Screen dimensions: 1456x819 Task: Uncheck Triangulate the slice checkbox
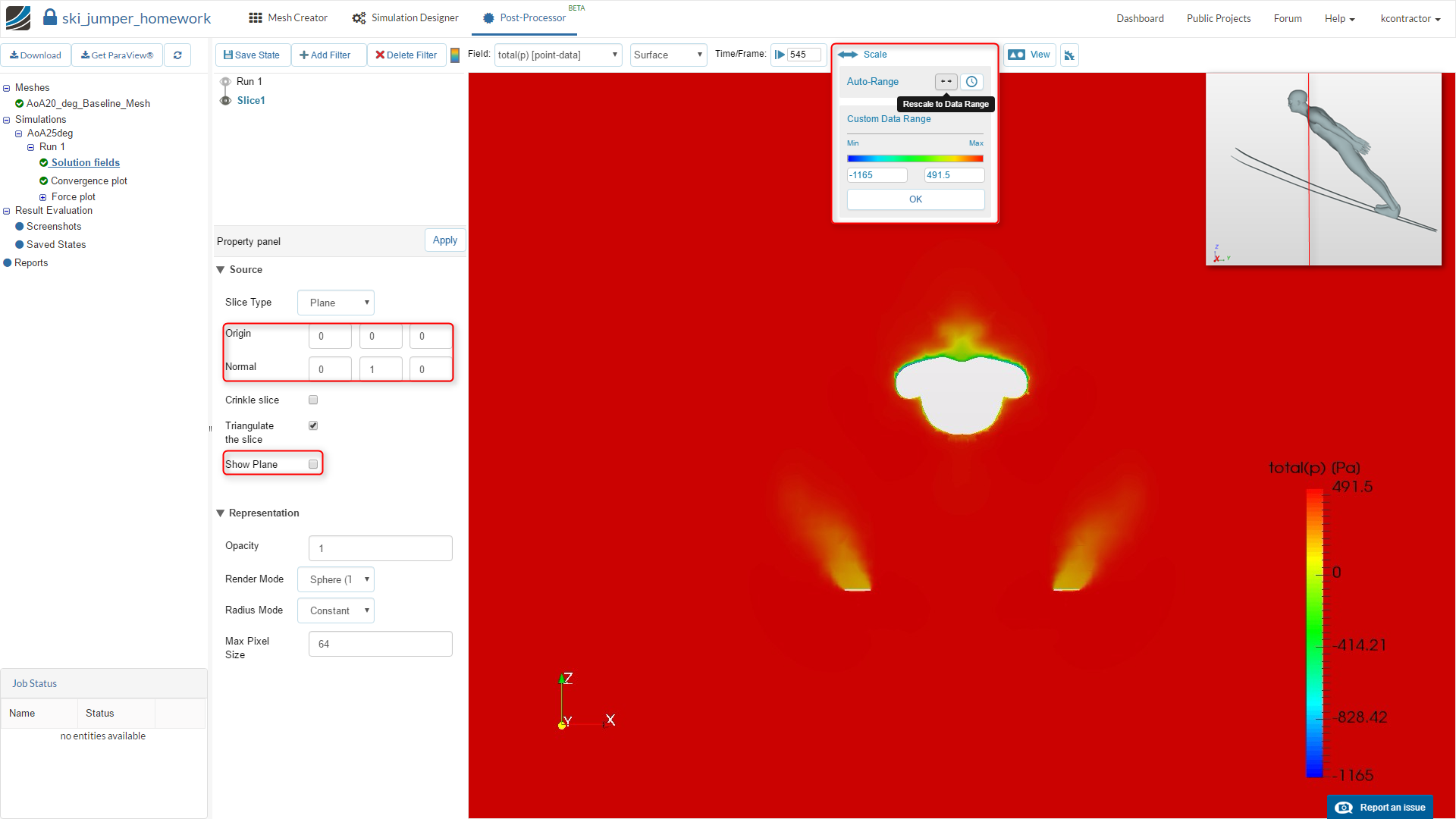[x=313, y=425]
